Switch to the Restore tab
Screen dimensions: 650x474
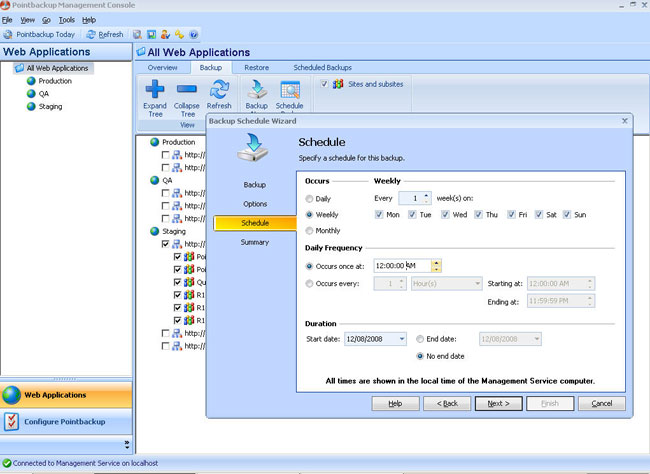[x=256, y=68]
